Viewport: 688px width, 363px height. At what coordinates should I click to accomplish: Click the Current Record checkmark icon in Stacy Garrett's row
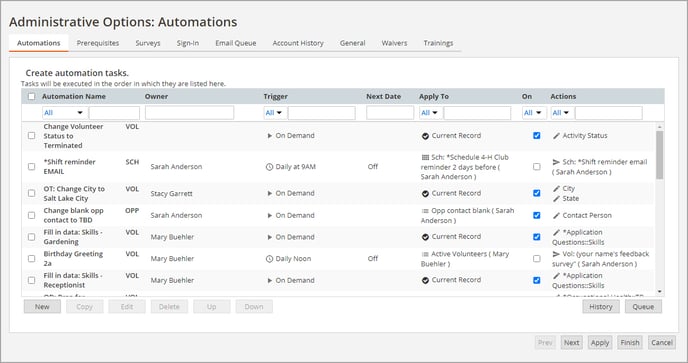tap(425, 194)
